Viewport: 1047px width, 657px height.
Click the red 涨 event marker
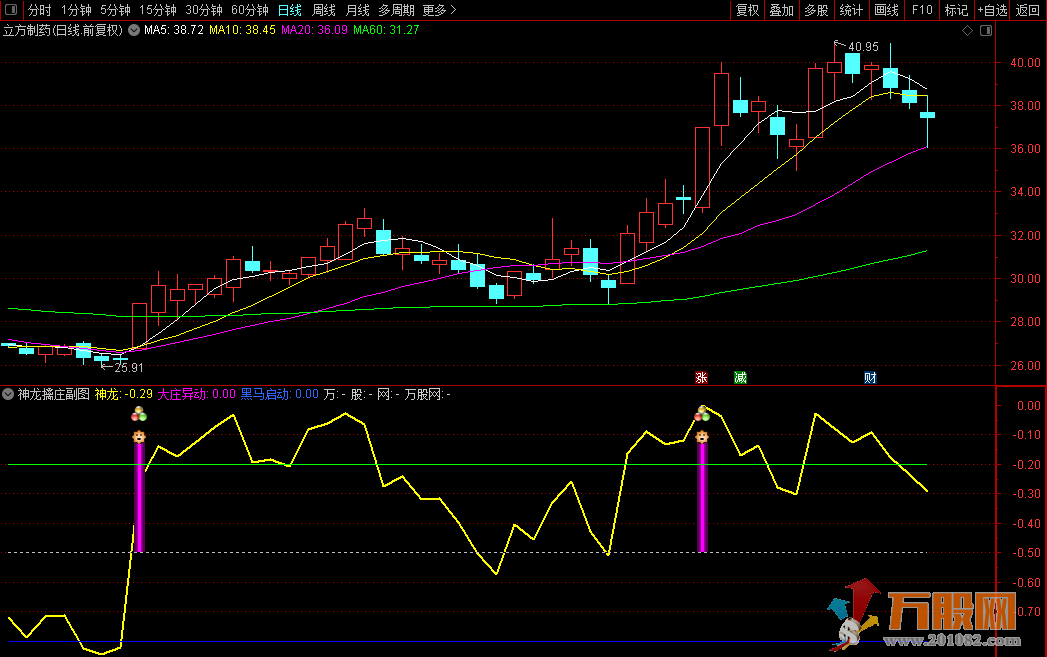701,377
